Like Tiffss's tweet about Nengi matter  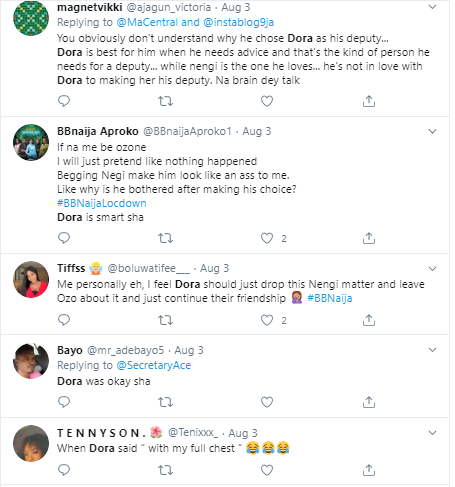267,320
